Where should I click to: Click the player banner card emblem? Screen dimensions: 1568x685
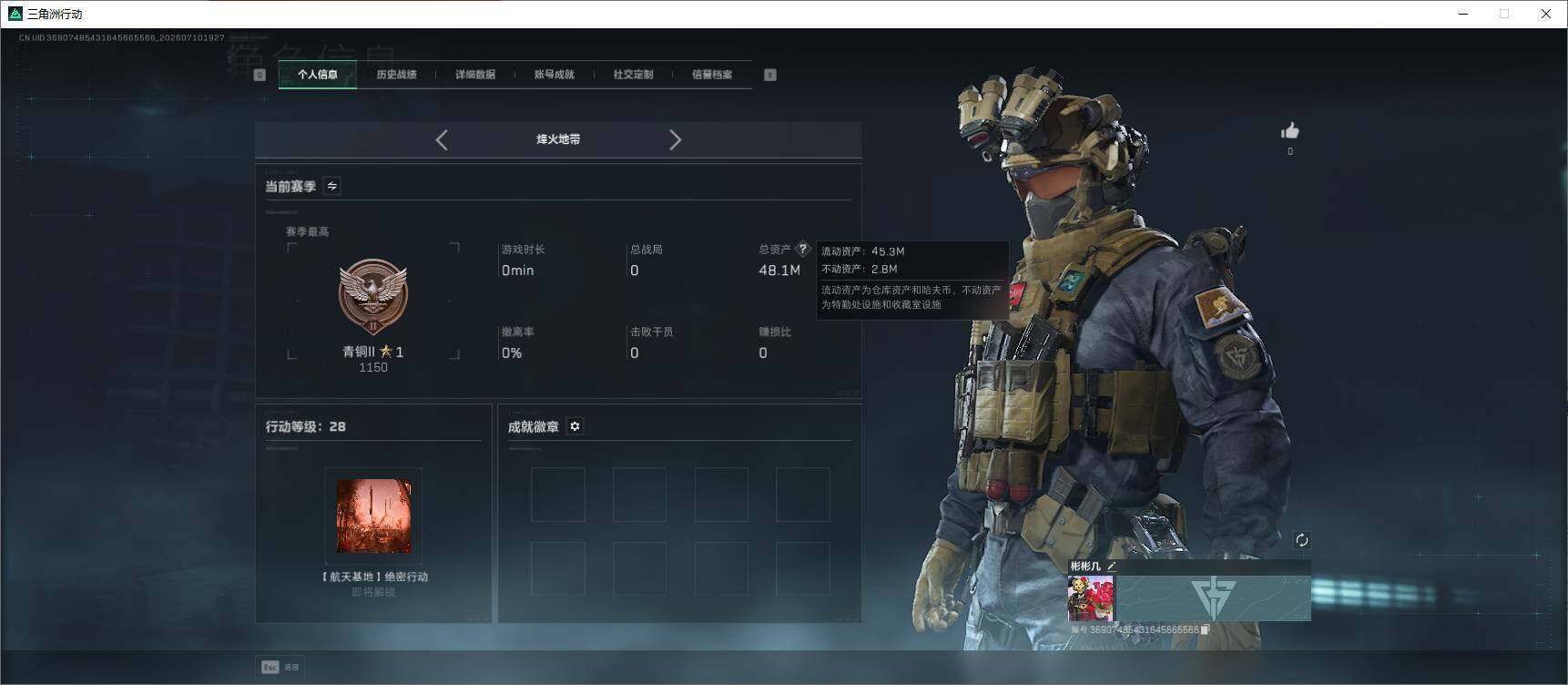(1214, 598)
